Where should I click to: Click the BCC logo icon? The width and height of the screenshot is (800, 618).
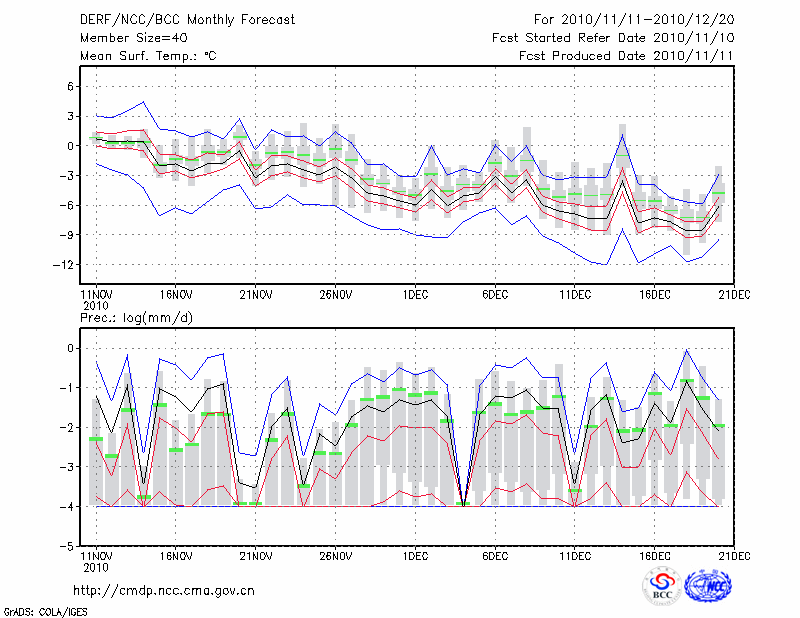(662, 585)
